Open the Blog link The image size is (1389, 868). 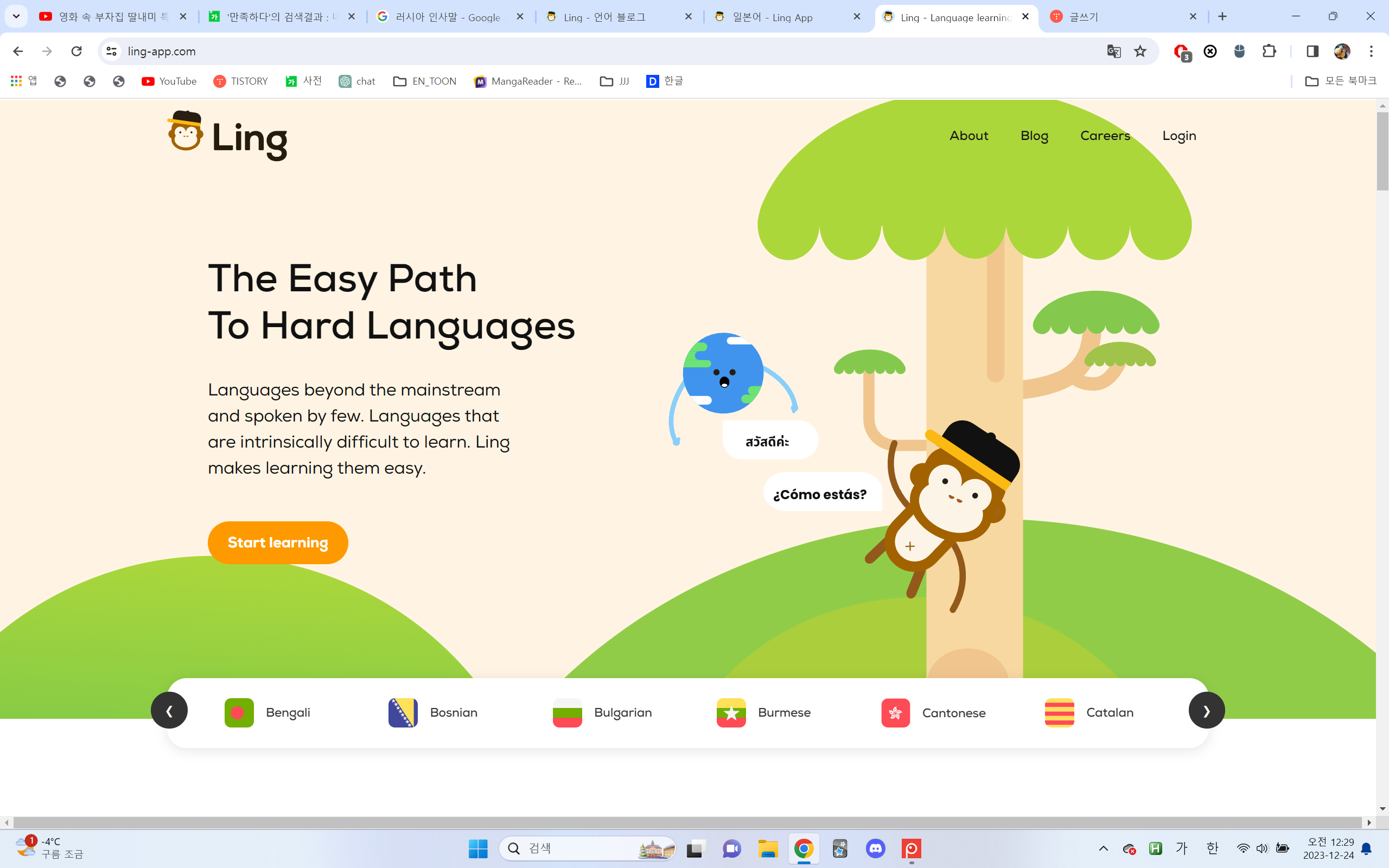[1034, 136]
